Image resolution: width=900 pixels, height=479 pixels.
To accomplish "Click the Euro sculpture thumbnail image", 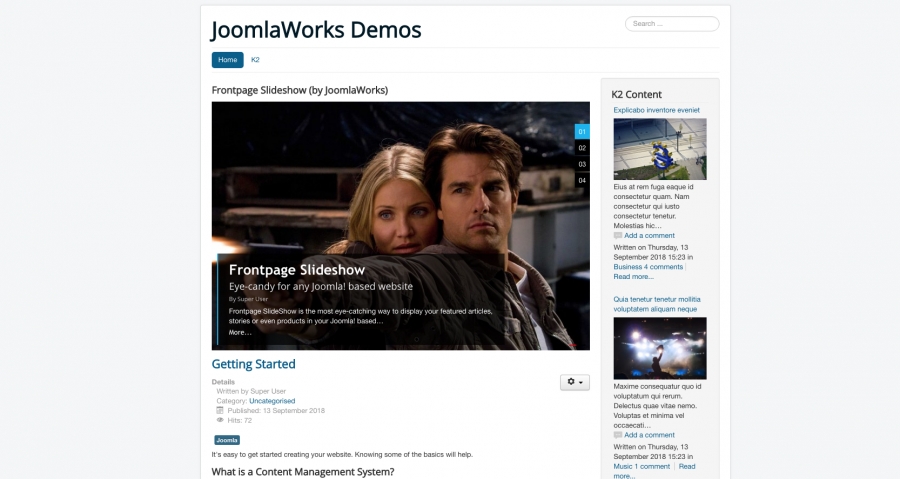I will 660,149.
